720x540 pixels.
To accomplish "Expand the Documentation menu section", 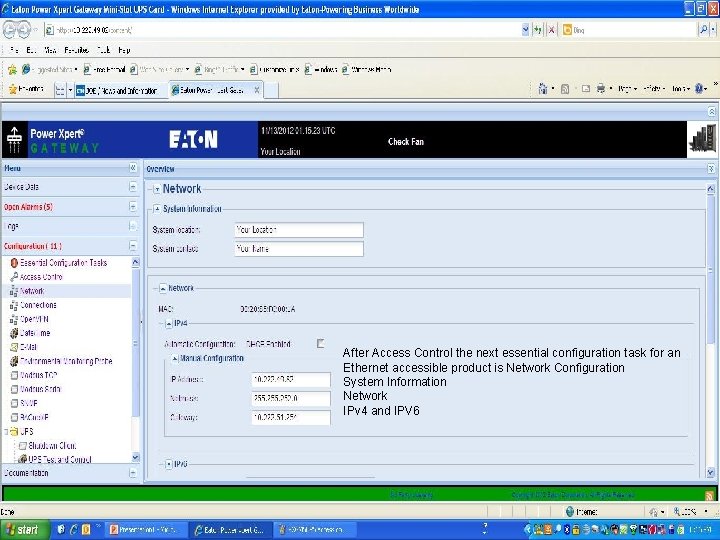I will 133,472.
